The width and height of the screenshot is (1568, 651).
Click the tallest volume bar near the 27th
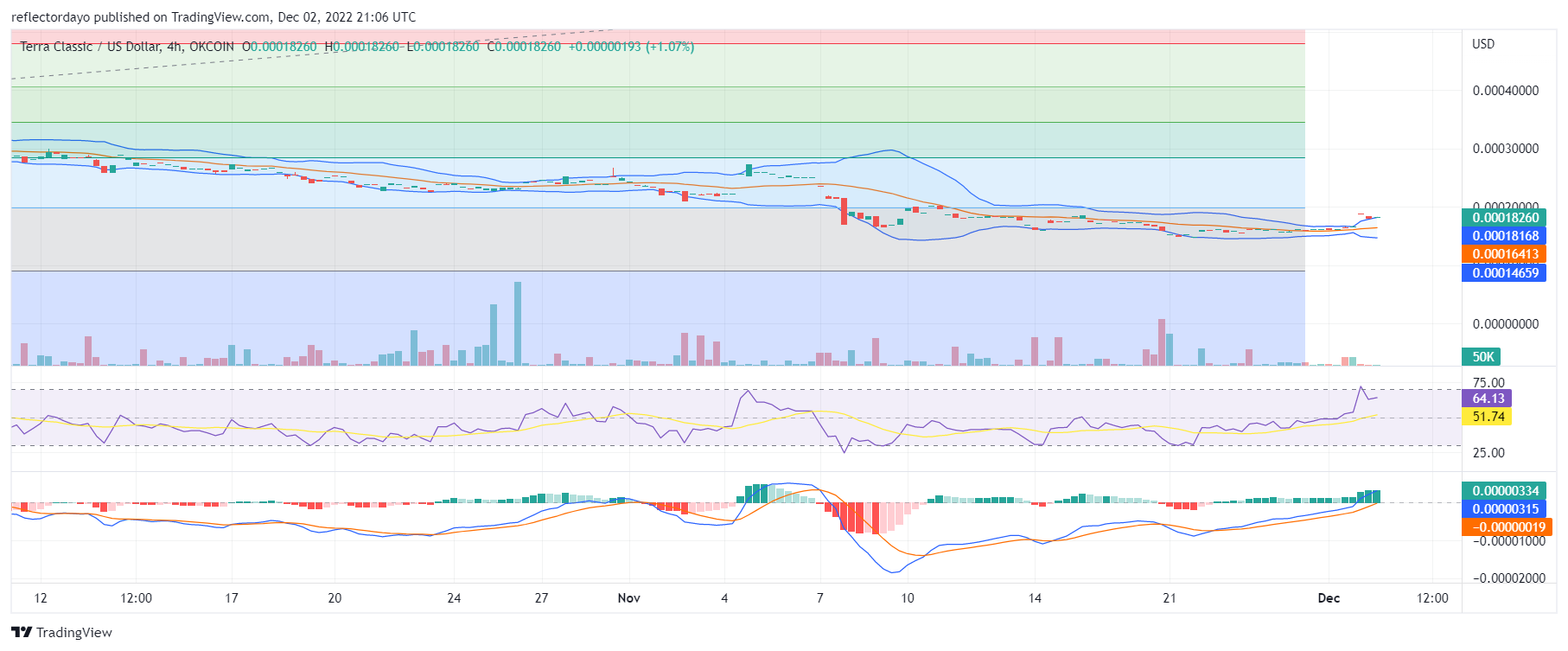click(x=518, y=323)
